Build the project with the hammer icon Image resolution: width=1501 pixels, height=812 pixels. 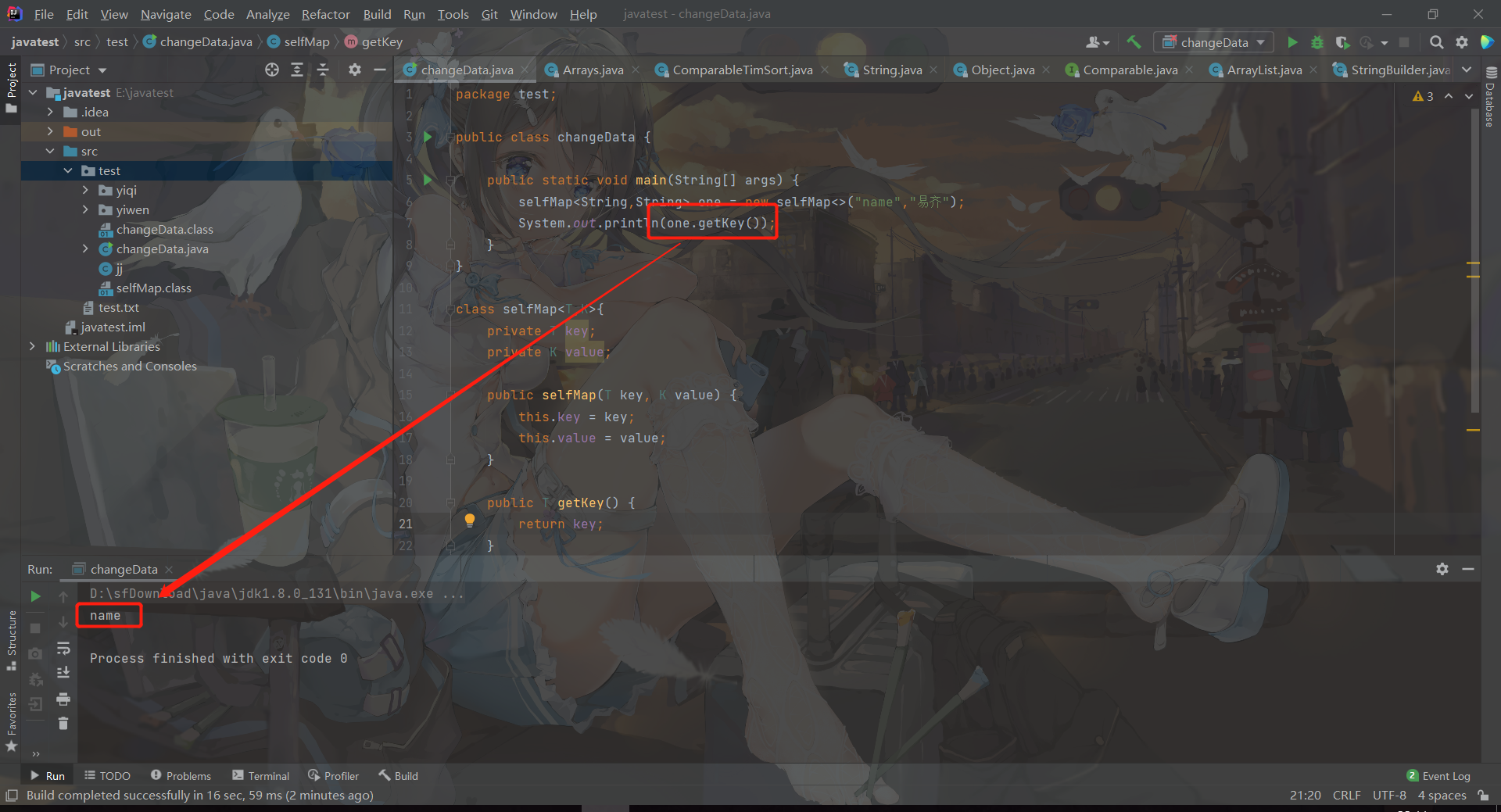pos(1134,42)
